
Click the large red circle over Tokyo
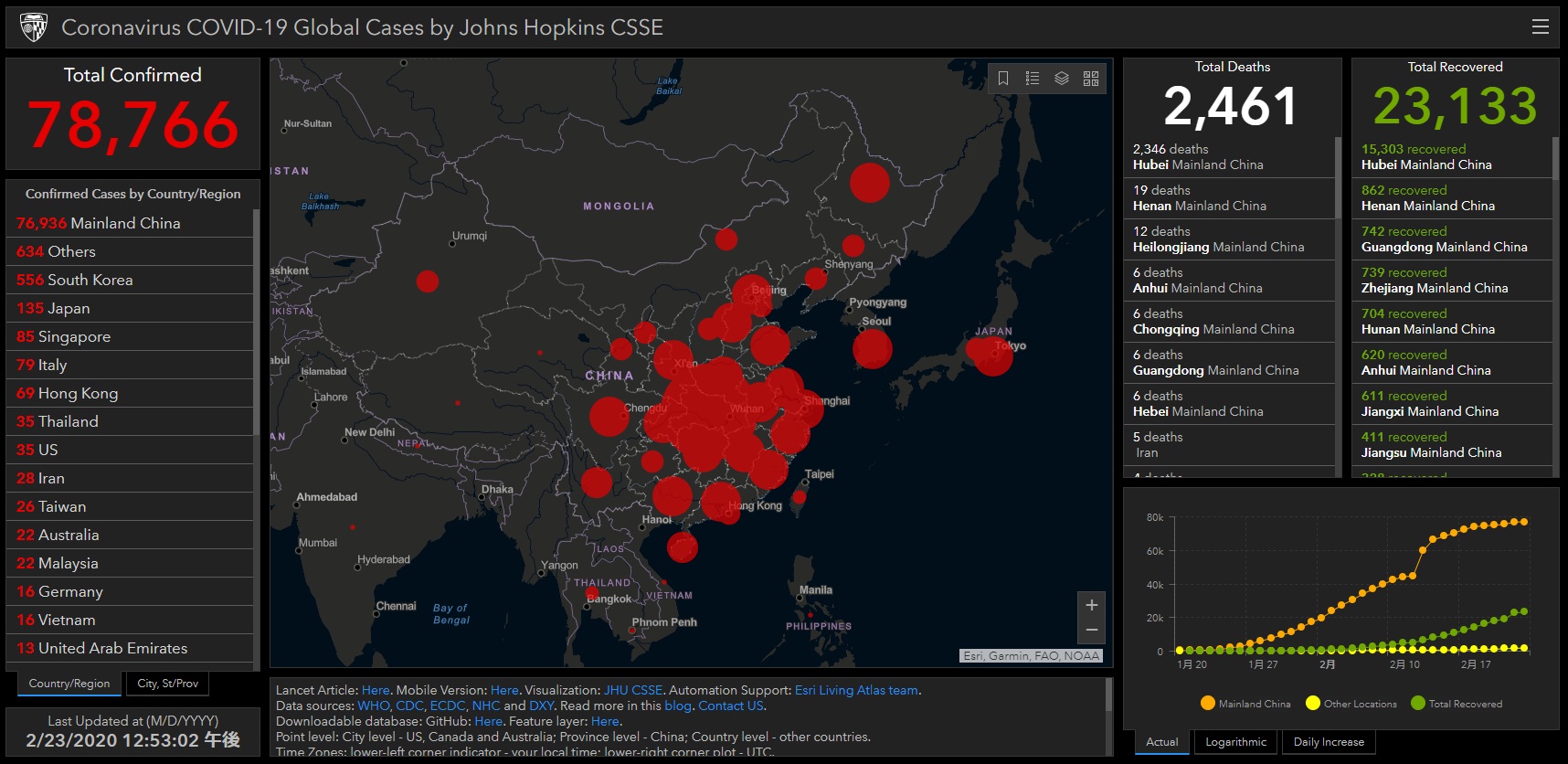(992, 355)
